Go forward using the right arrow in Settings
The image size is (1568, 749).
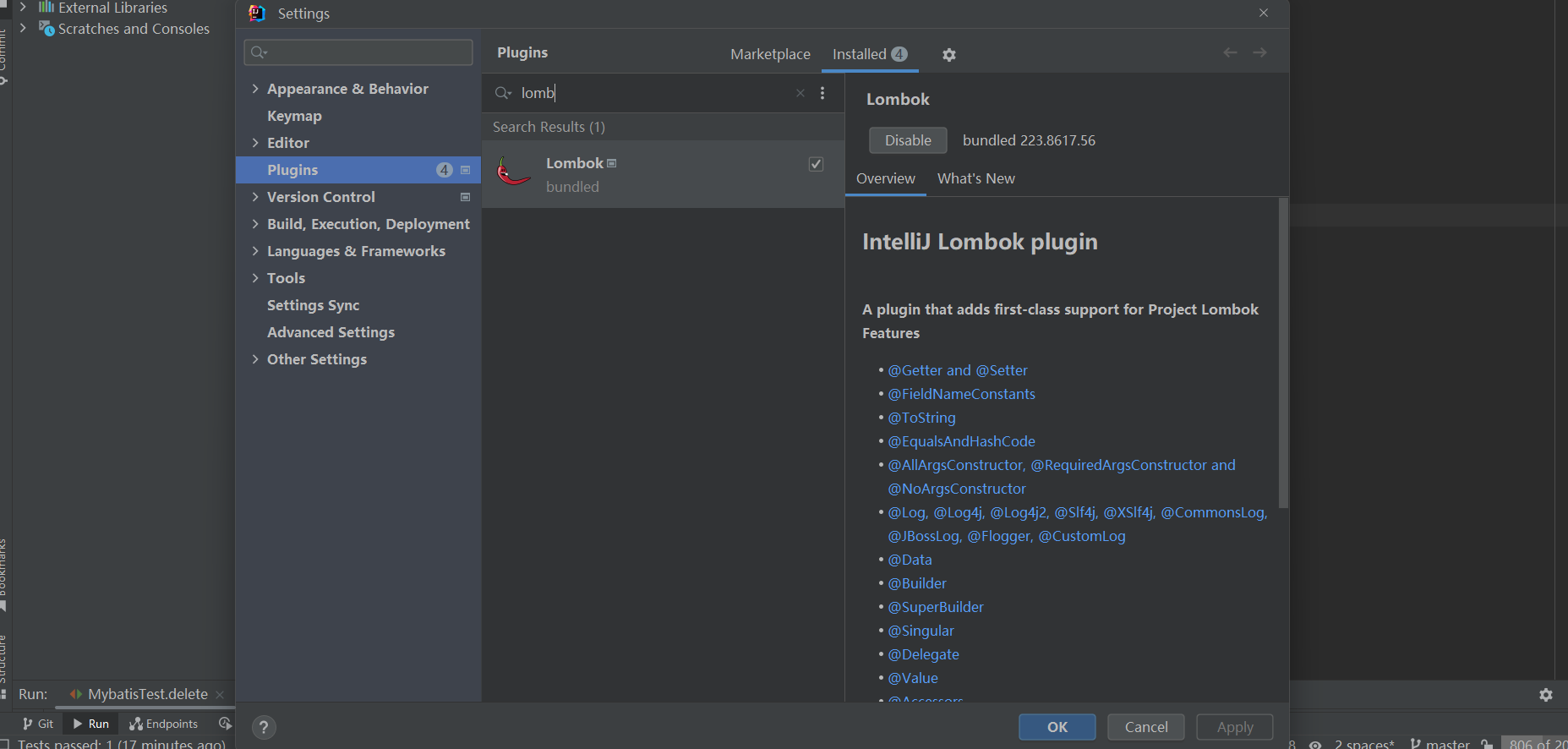point(1259,52)
